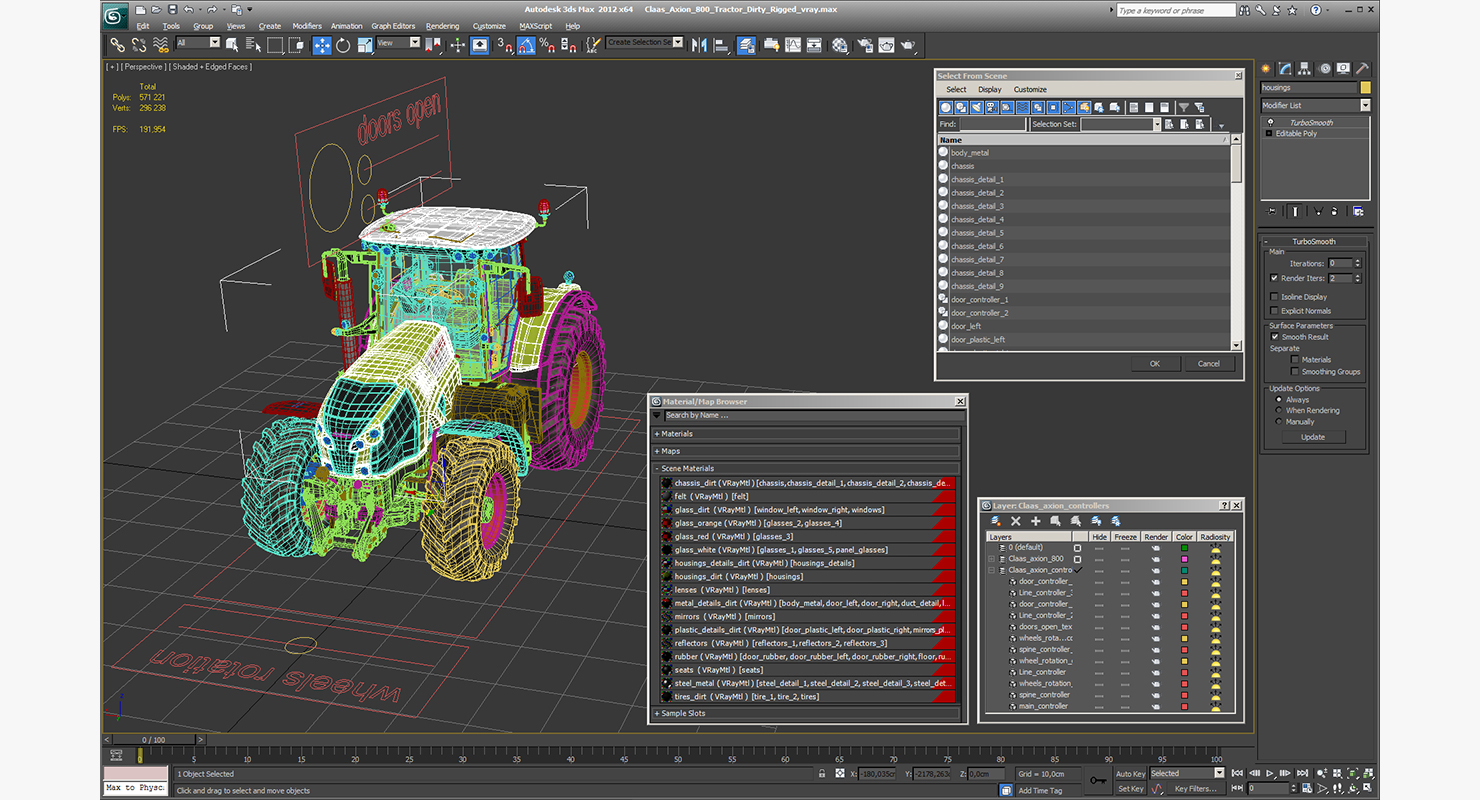The width and height of the screenshot is (1480, 800).
Task: Click the Mirror tool icon
Action: [698, 45]
